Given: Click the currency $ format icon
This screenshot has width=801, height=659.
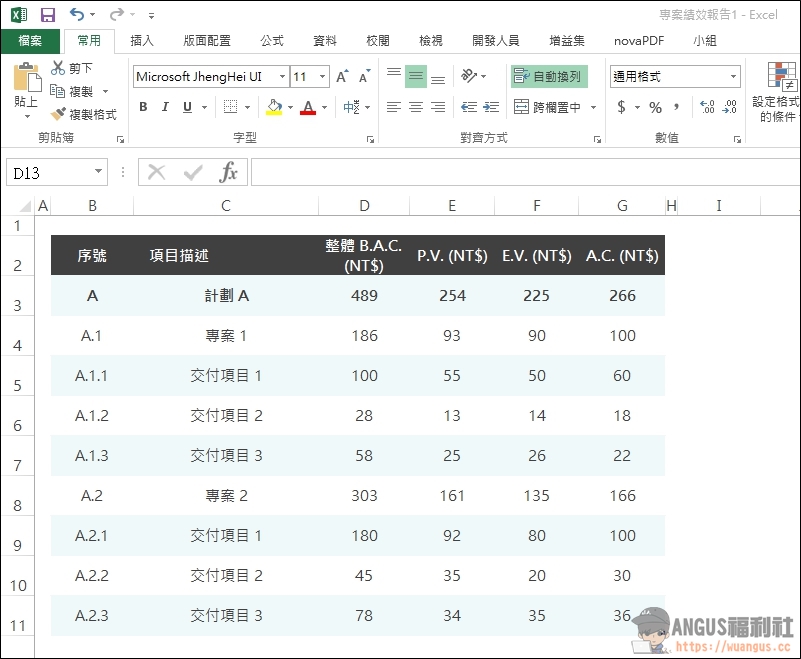Looking at the screenshot, I should point(622,107).
